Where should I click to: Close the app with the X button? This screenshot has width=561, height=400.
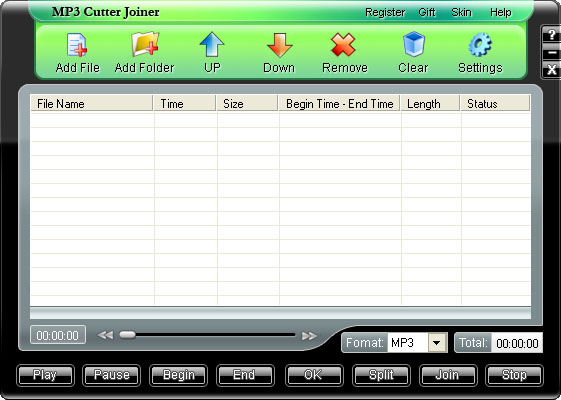click(x=551, y=70)
